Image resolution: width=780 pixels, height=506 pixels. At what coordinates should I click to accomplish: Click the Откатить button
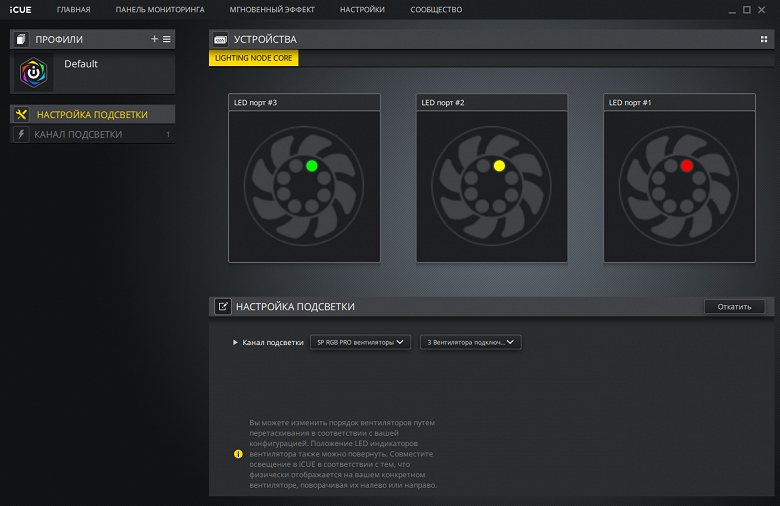pyautogui.click(x=734, y=306)
